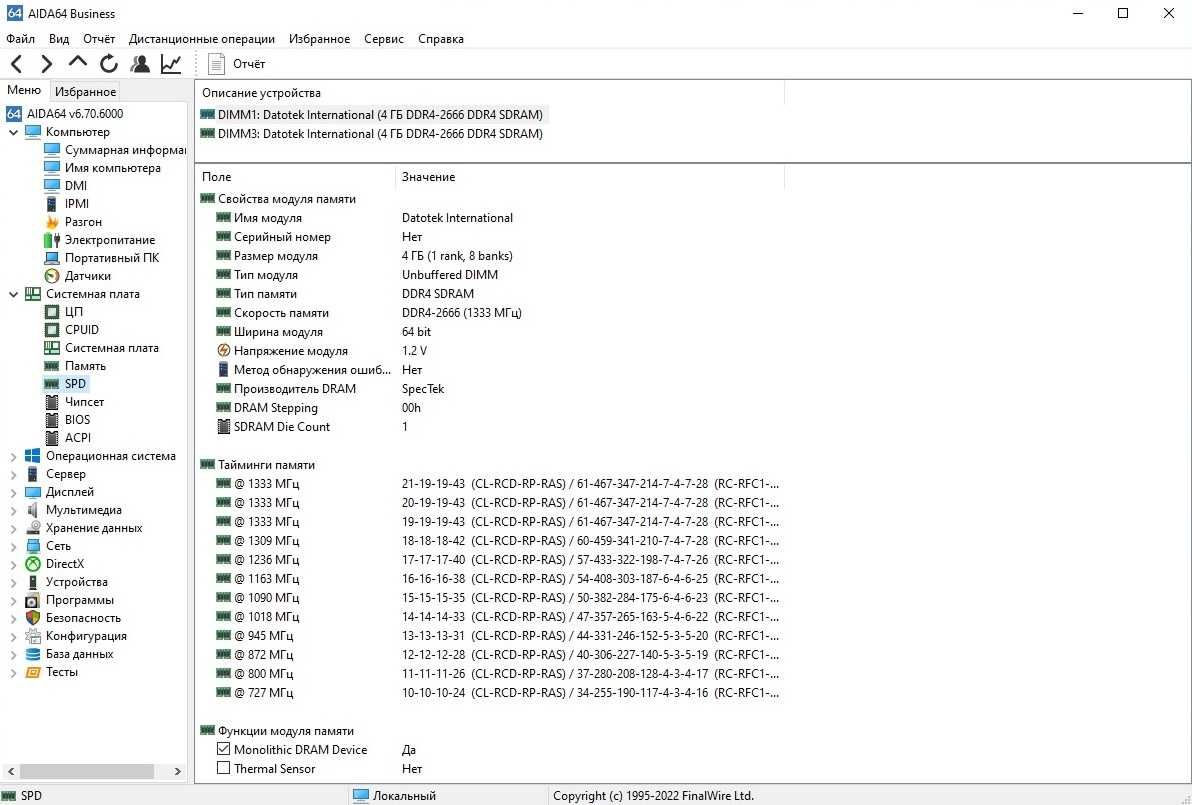Toggle the Thermal Sensor checkbox
Viewport: 1192px width, 805px height.
click(224, 769)
